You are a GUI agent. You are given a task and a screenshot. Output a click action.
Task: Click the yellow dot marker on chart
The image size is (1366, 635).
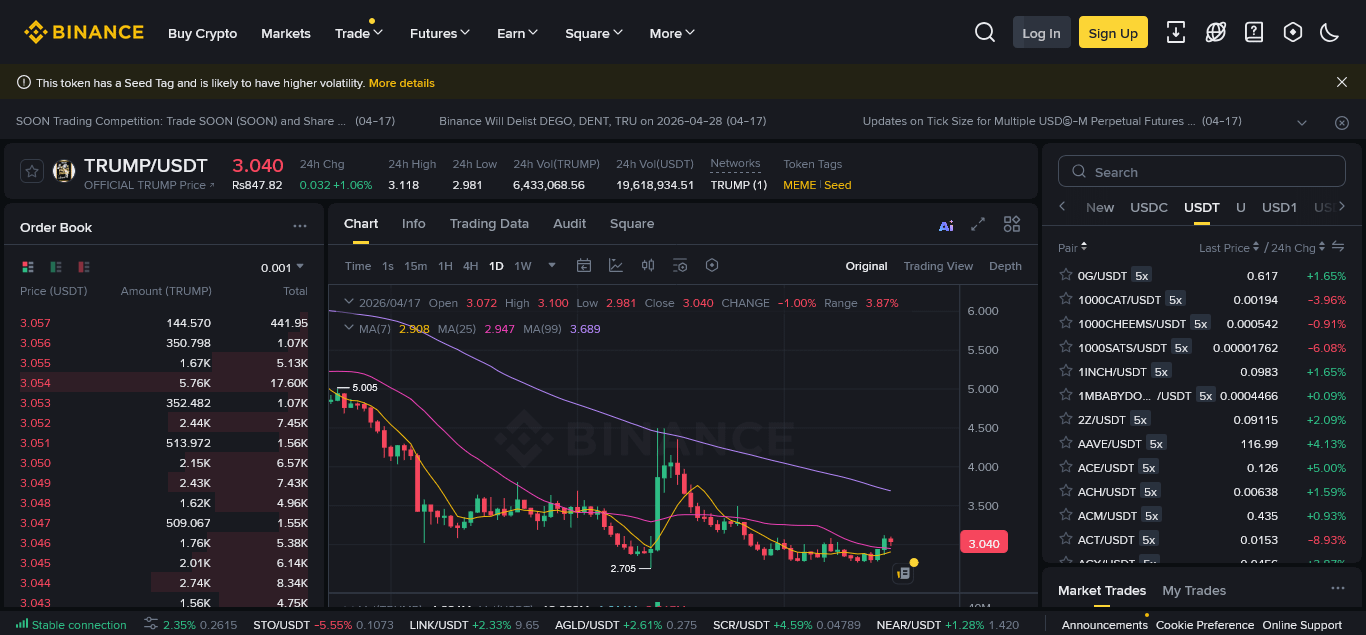point(914,563)
